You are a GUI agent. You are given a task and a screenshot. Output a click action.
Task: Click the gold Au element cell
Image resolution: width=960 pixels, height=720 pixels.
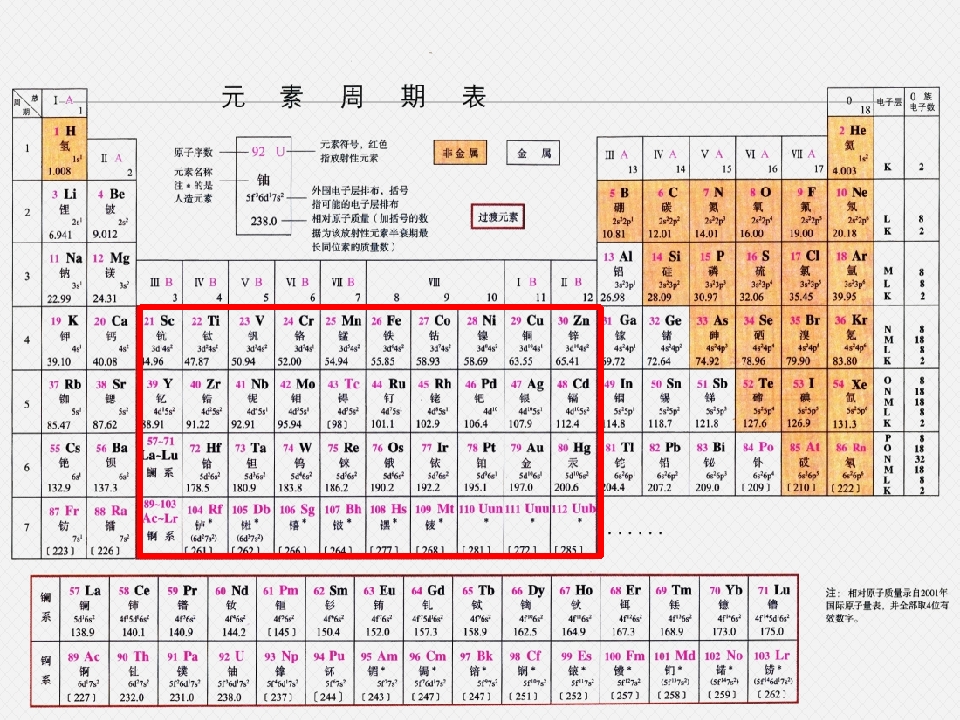click(x=528, y=466)
